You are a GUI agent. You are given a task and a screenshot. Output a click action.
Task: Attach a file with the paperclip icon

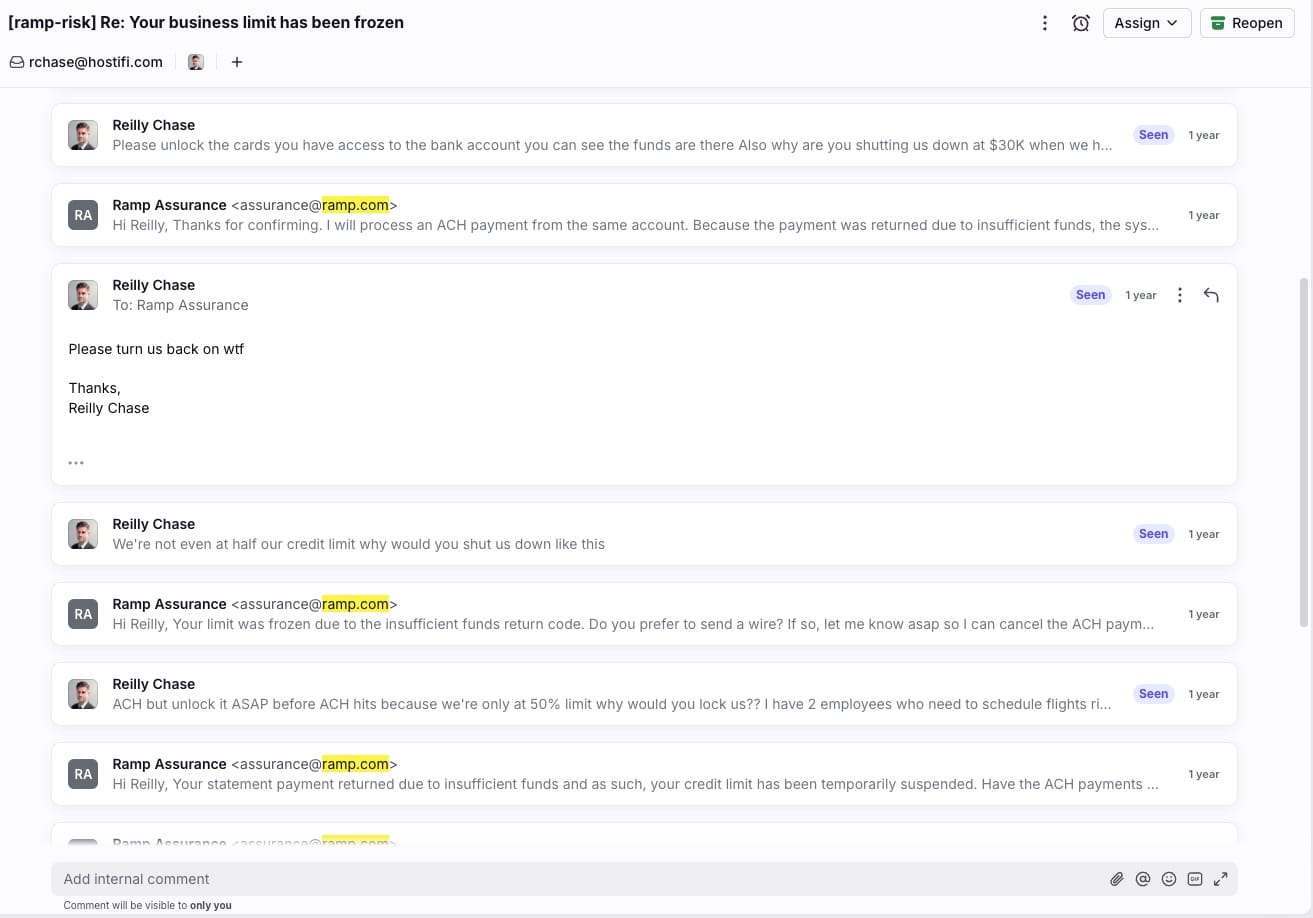1117,879
